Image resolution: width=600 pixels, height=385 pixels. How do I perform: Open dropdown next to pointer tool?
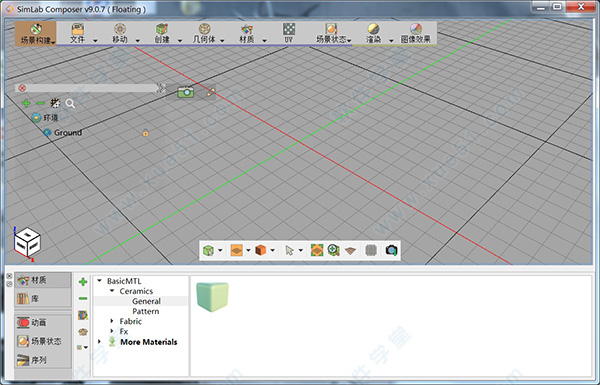pyautogui.click(x=301, y=251)
